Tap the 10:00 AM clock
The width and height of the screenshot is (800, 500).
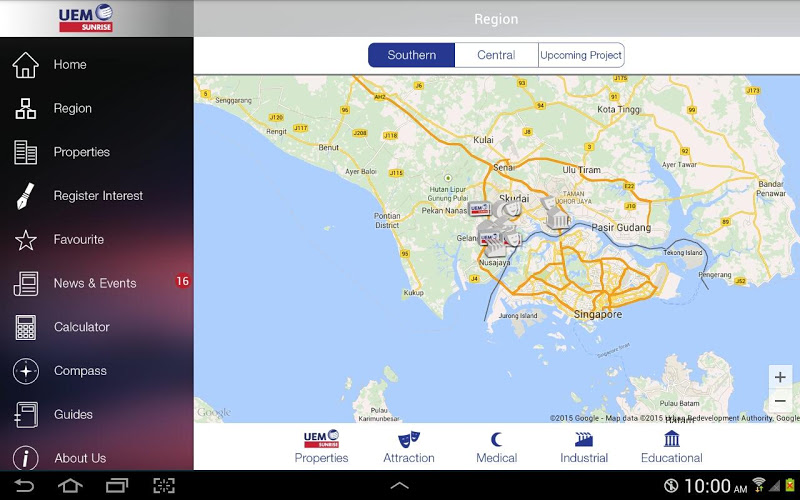click(x=715, y=486)
